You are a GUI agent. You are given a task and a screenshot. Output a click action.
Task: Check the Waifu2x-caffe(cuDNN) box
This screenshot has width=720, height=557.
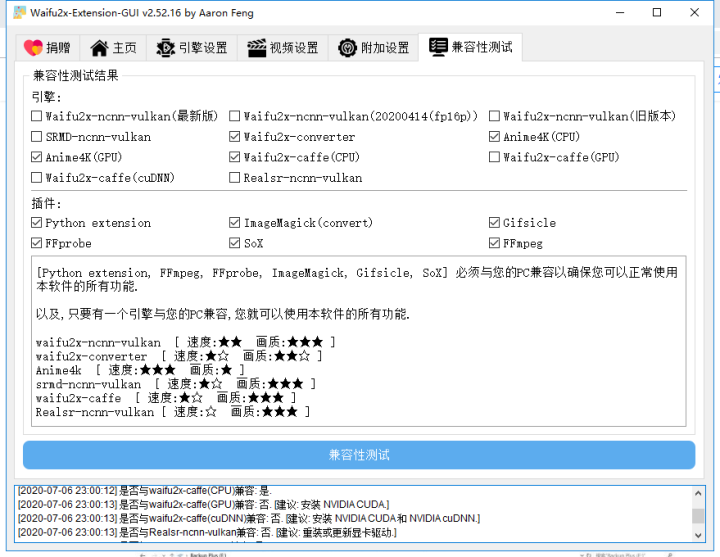[x=36, y=177]
